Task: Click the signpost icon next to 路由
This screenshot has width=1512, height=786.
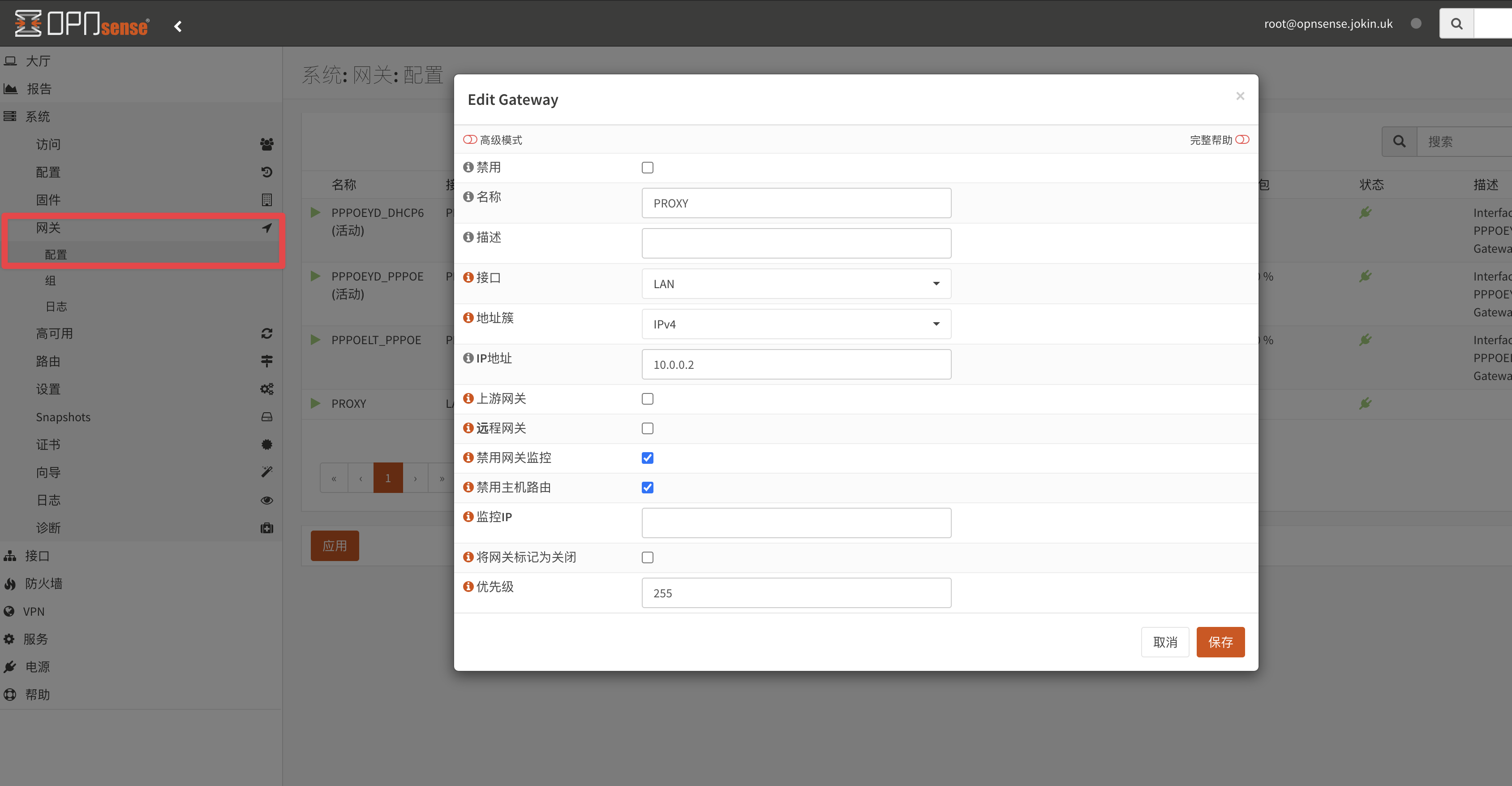Action: pos(266,361)
